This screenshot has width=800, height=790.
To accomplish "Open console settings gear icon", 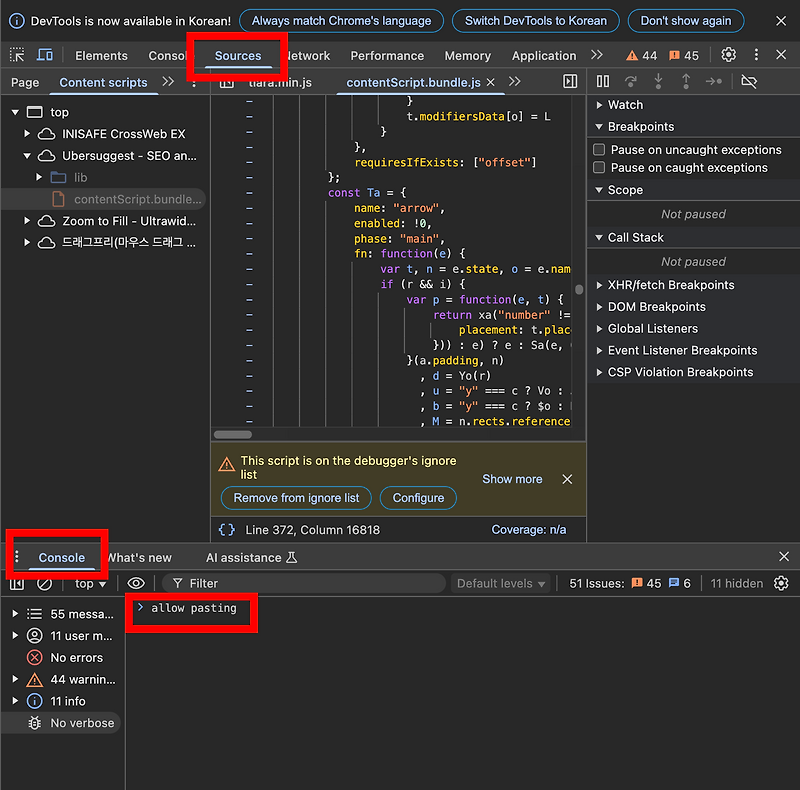I will tap(781, 583).
